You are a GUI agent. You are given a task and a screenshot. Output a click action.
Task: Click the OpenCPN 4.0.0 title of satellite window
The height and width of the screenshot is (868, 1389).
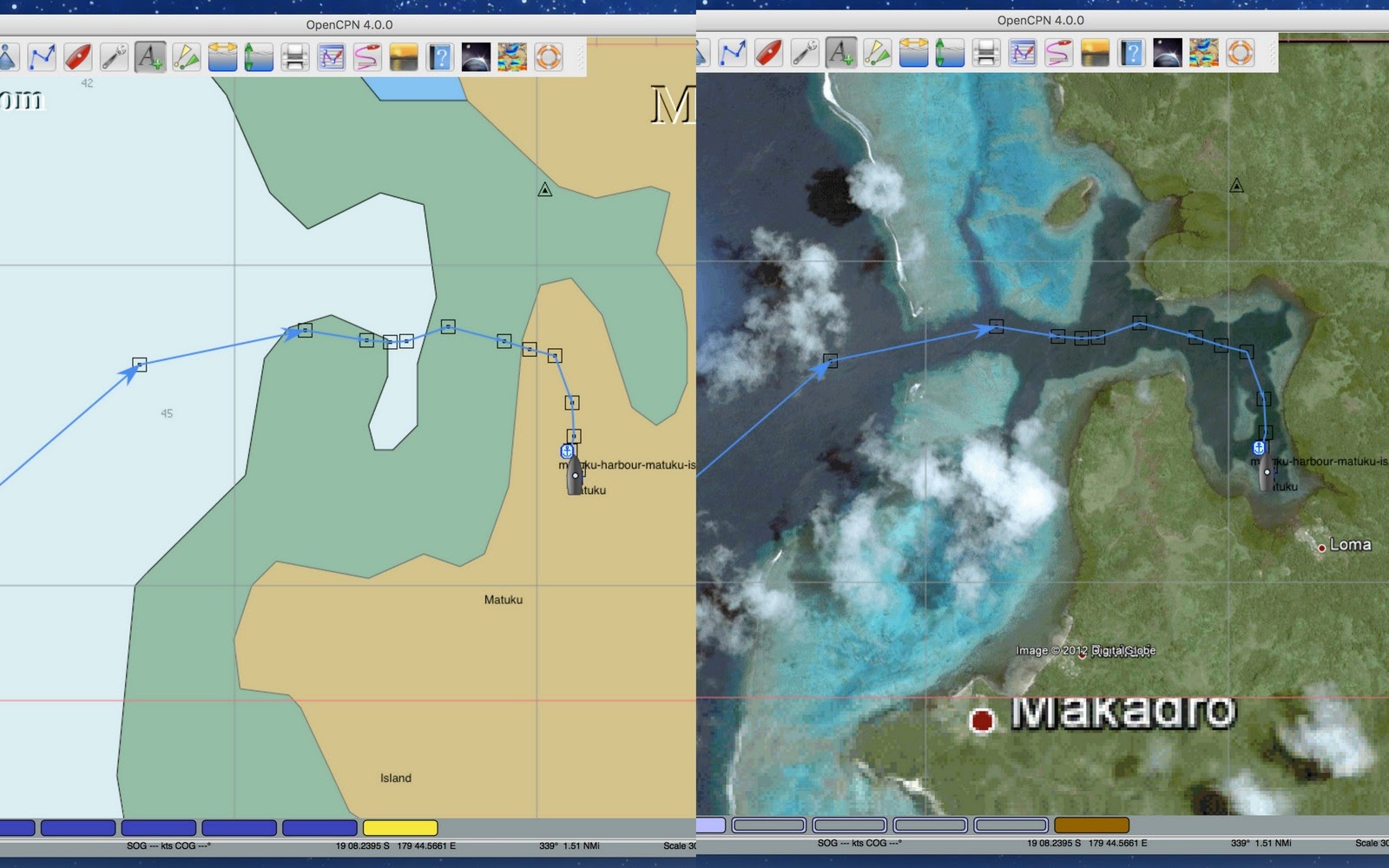[1040, 20]
